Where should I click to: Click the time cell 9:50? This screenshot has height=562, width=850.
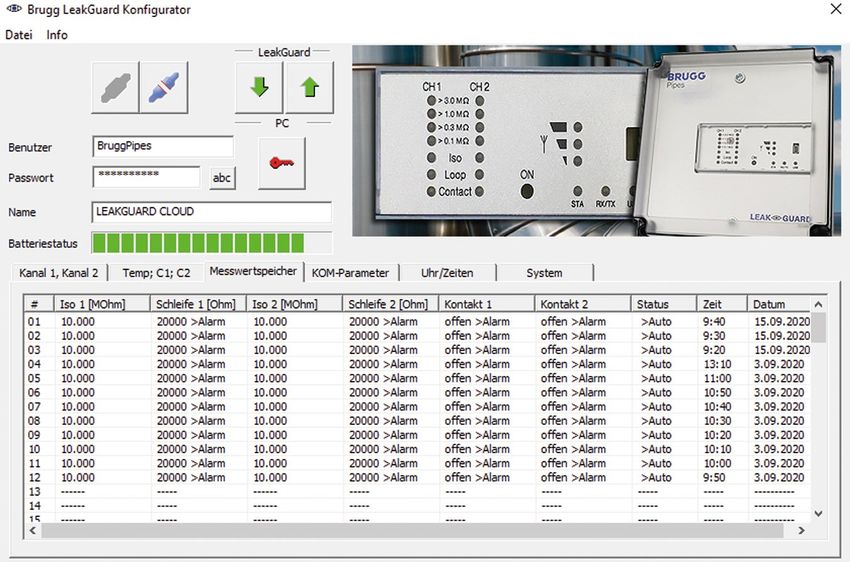[714, 477]
